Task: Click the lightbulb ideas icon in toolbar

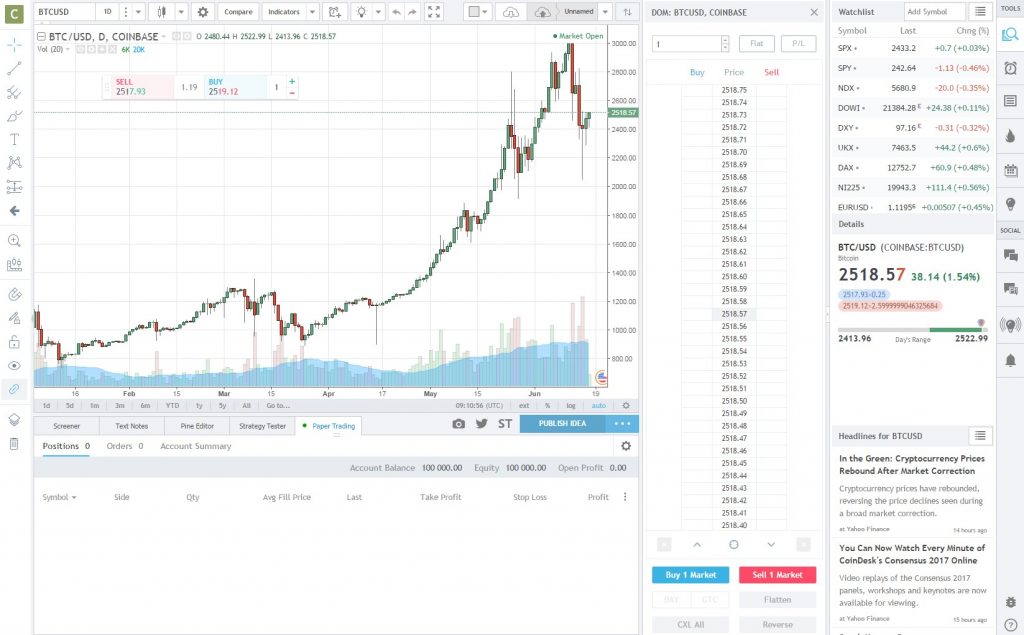Action: coord(361,12)
